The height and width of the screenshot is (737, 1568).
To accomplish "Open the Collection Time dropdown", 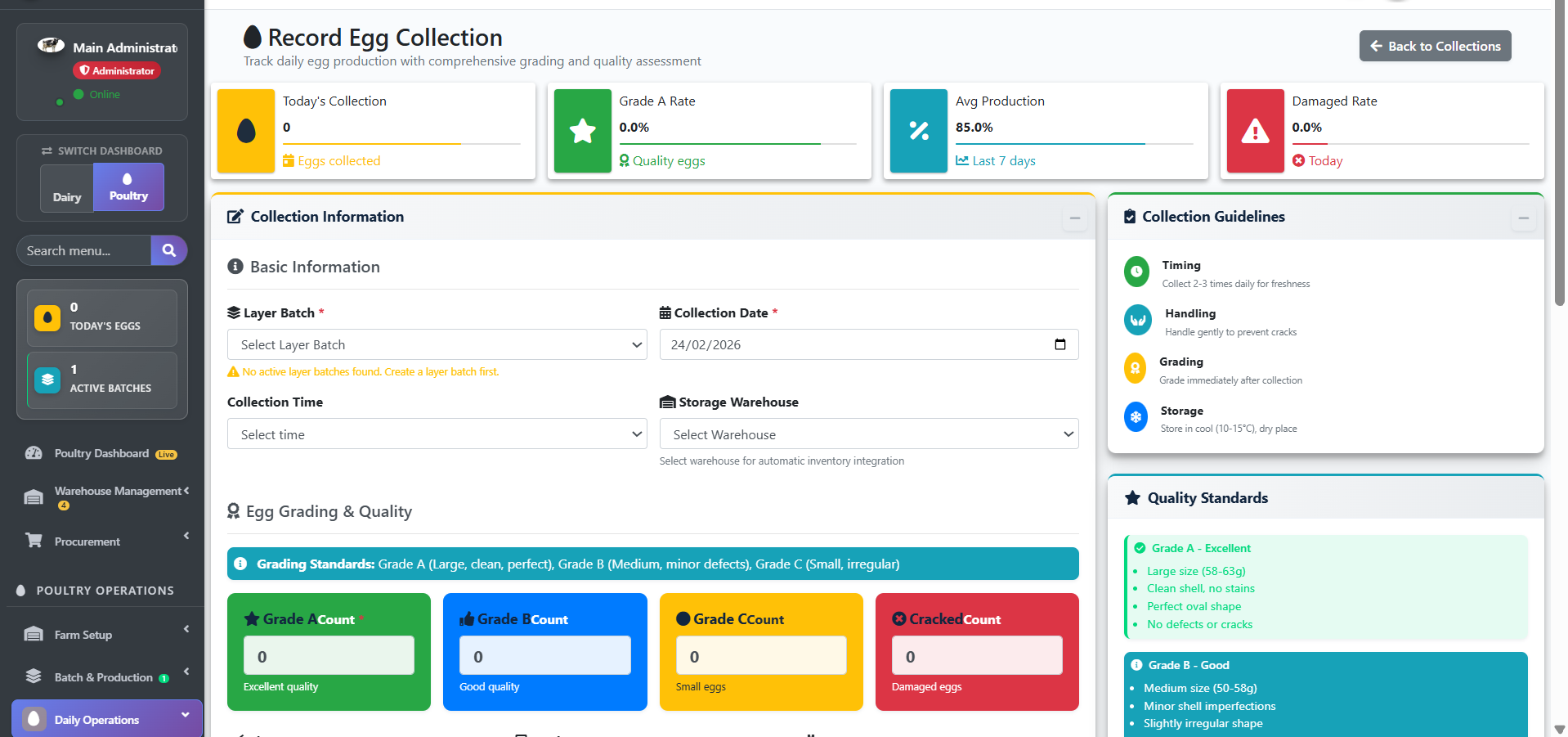I will tap(437, 434).
